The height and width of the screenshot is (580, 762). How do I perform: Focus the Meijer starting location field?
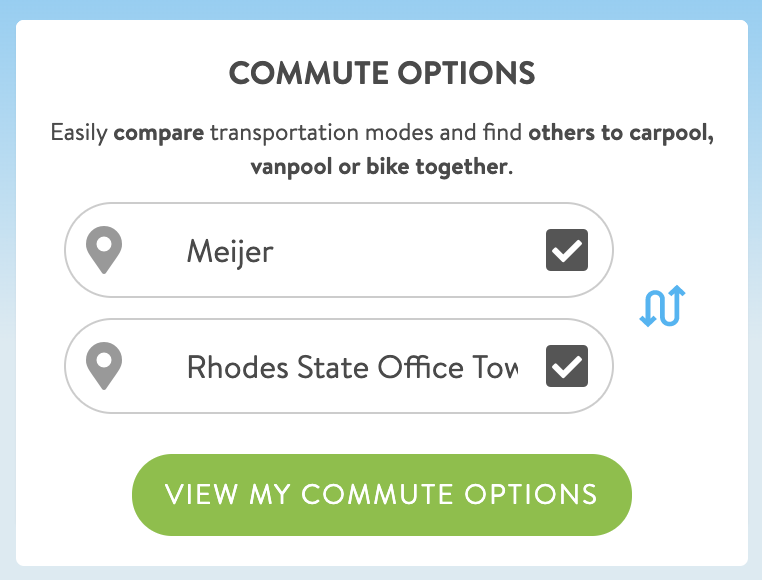[x=339, y=250]
